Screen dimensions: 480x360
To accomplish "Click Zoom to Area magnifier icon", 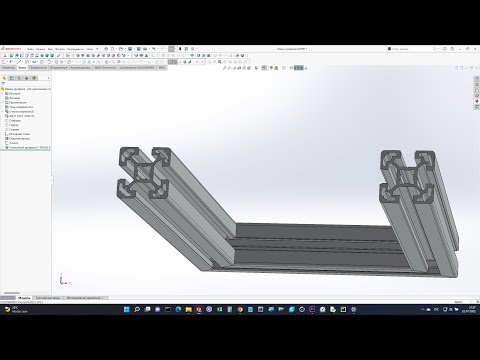I will (x=230, y=68).
